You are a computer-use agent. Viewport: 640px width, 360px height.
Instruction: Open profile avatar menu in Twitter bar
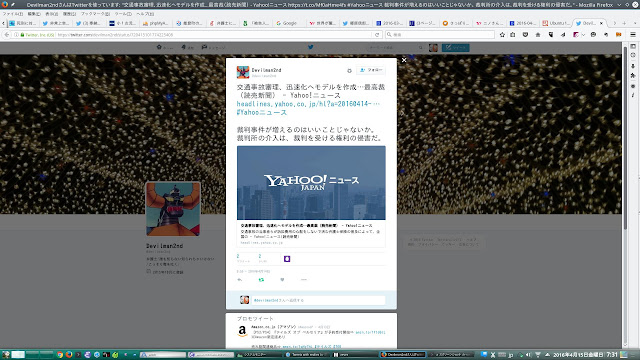(433, 48)
